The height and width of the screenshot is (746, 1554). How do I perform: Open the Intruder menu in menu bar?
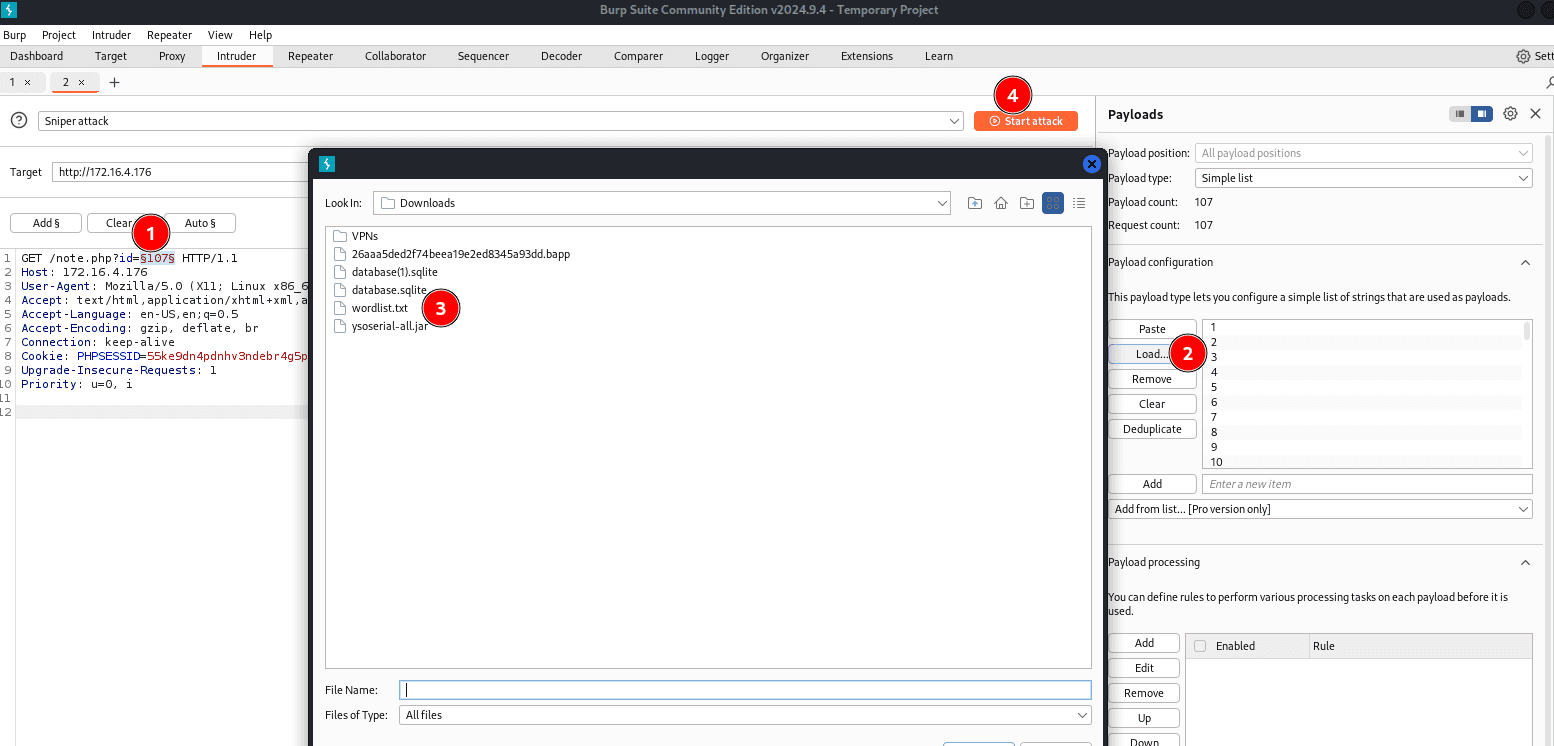click(111, 35)
